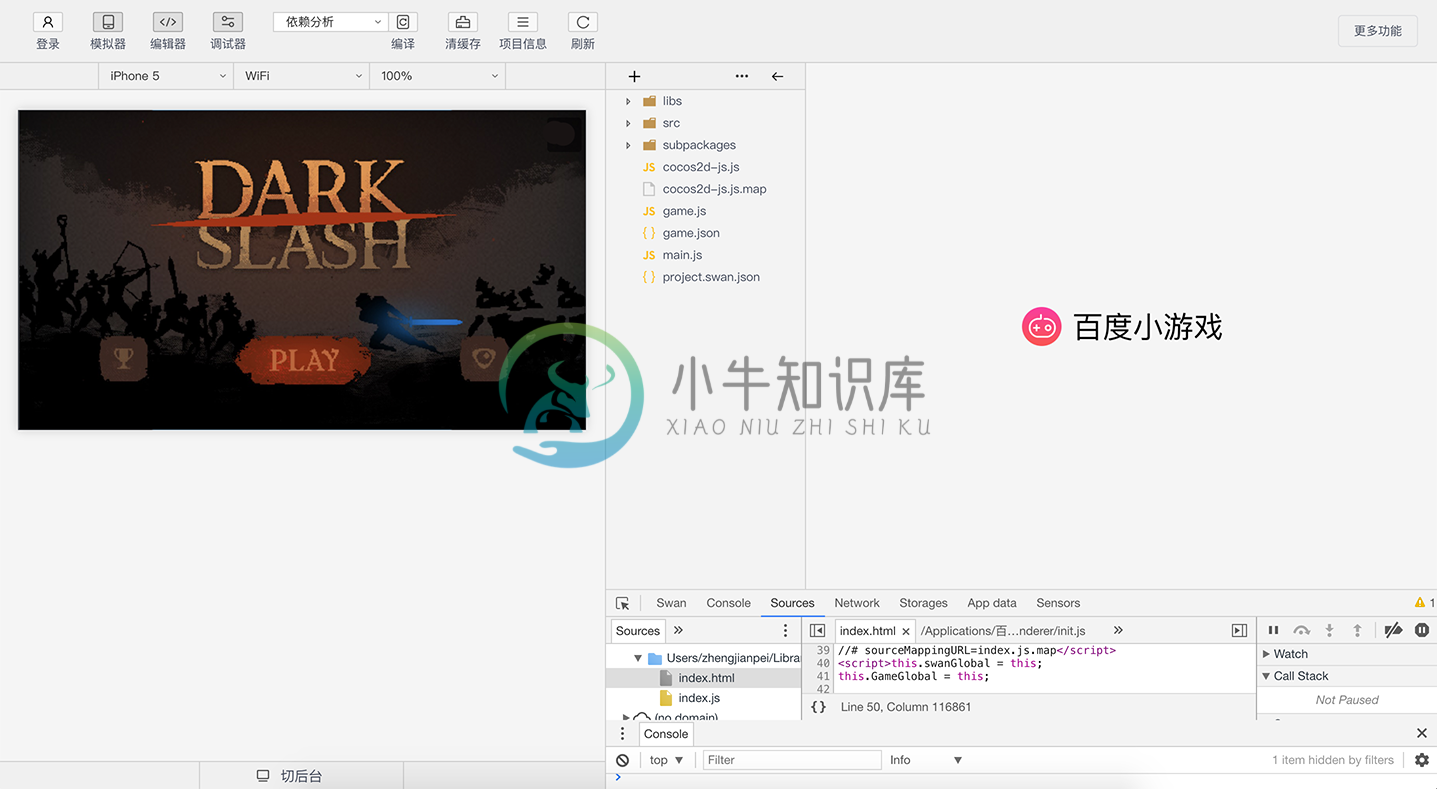Open the Info log level dropdown
The width and height of the screenshot is (1437, 789).
tap(926, 760)
